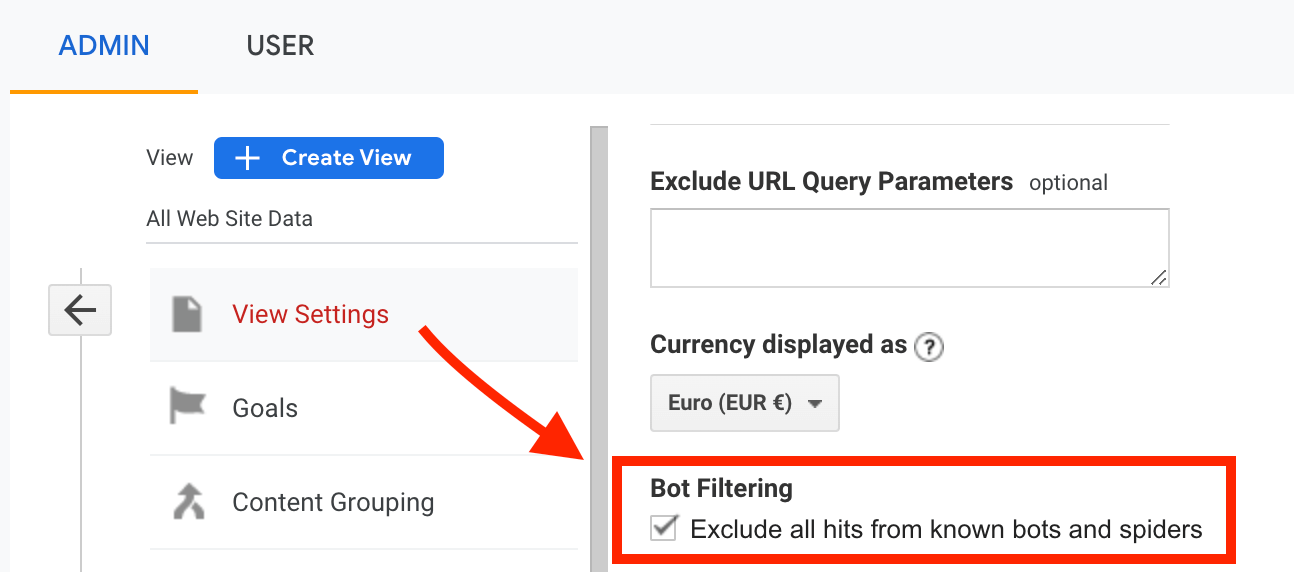The height and width of the screenshot is (572, 1294).
Task: Open the Euro (EUR €) currency dropdown
Action: pyautogui.click(x=744, y=403)
